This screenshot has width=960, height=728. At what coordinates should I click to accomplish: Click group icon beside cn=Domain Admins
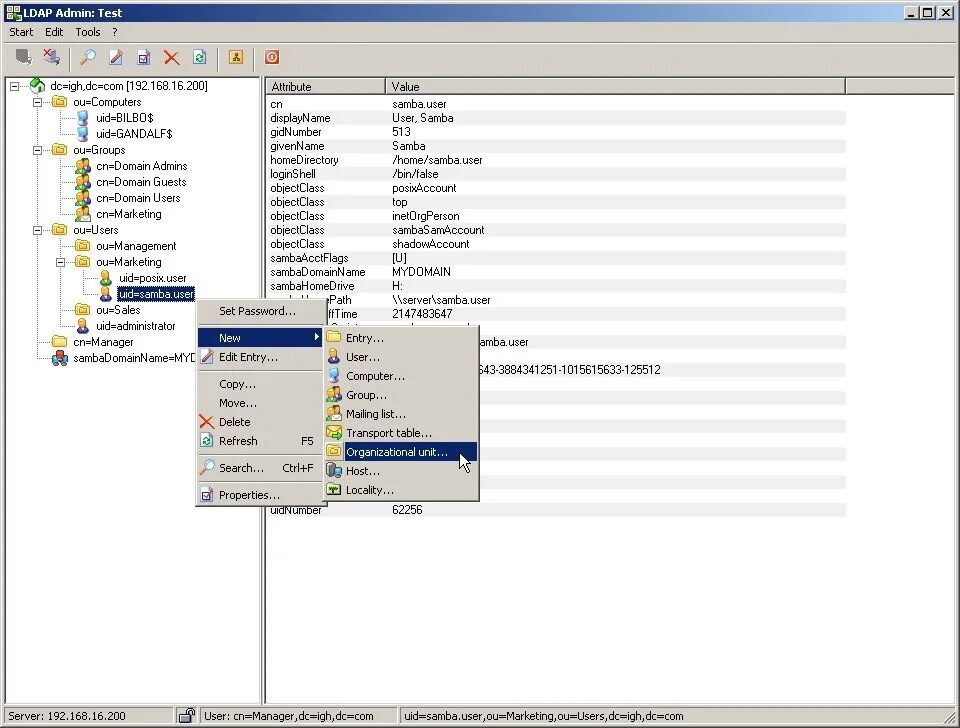pos(83,166)
